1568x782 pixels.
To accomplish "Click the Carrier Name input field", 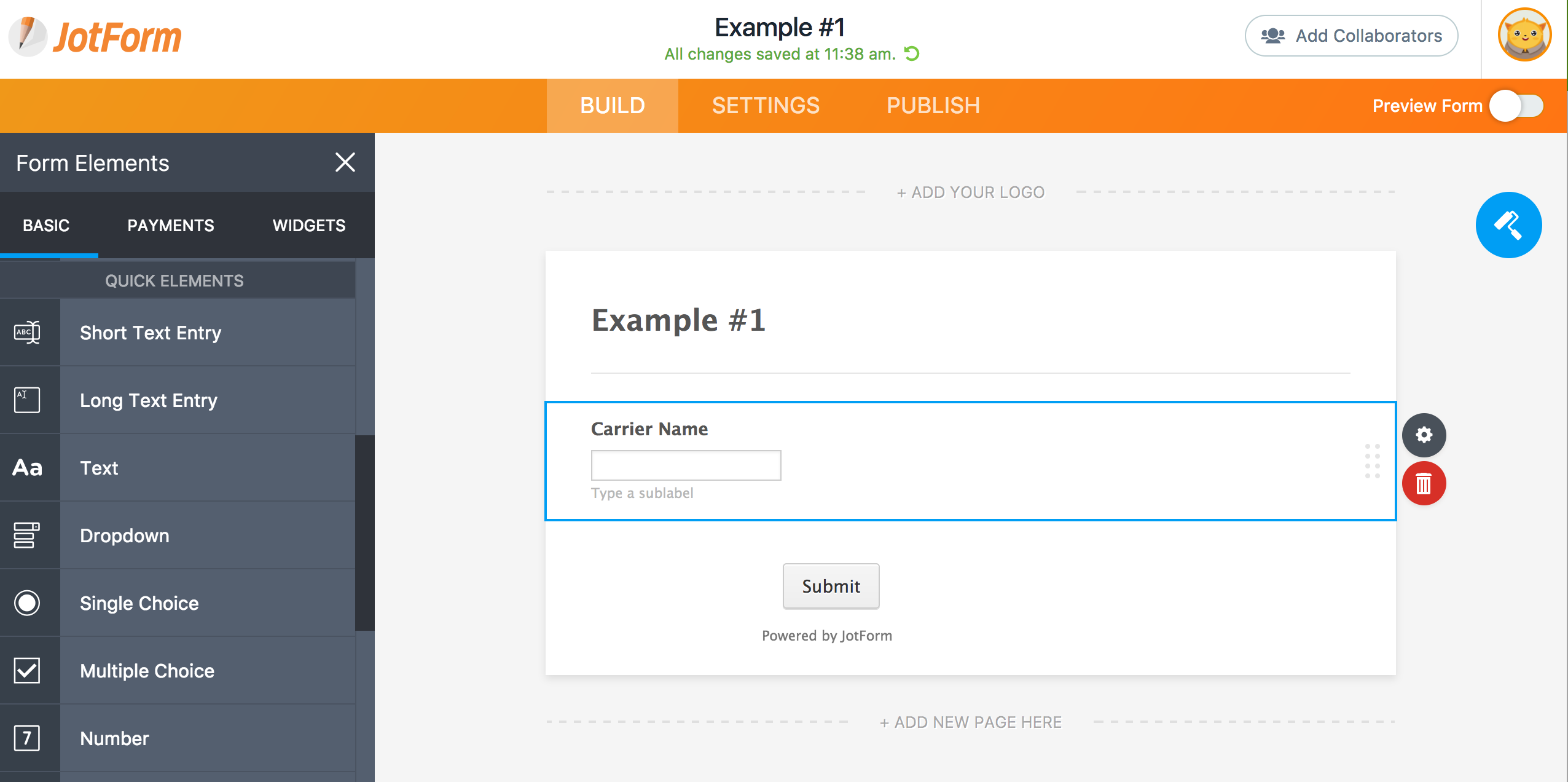I will (686, 465).
